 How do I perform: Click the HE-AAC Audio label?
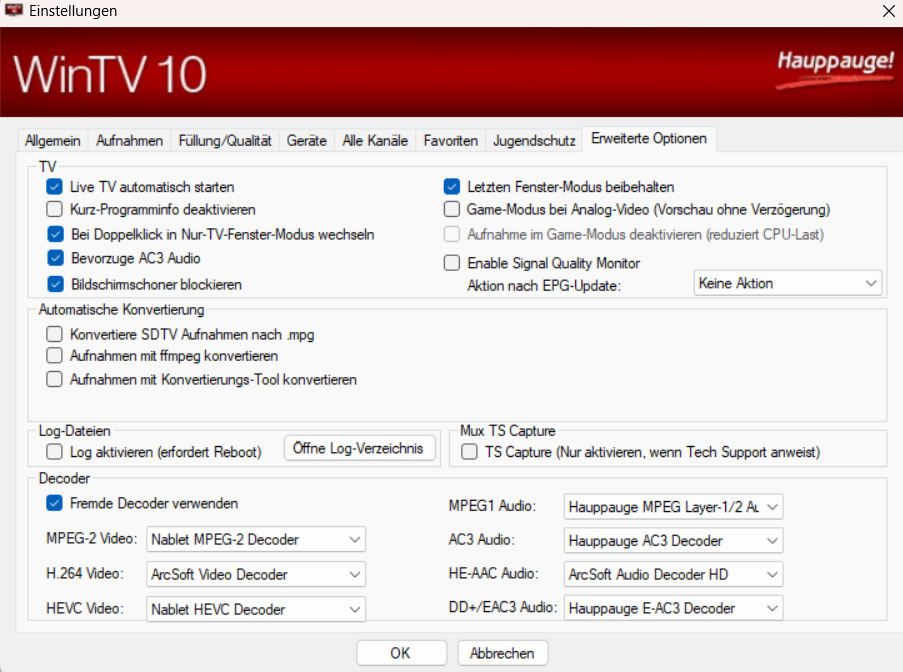pyautogui.click(x=494, y=574)
